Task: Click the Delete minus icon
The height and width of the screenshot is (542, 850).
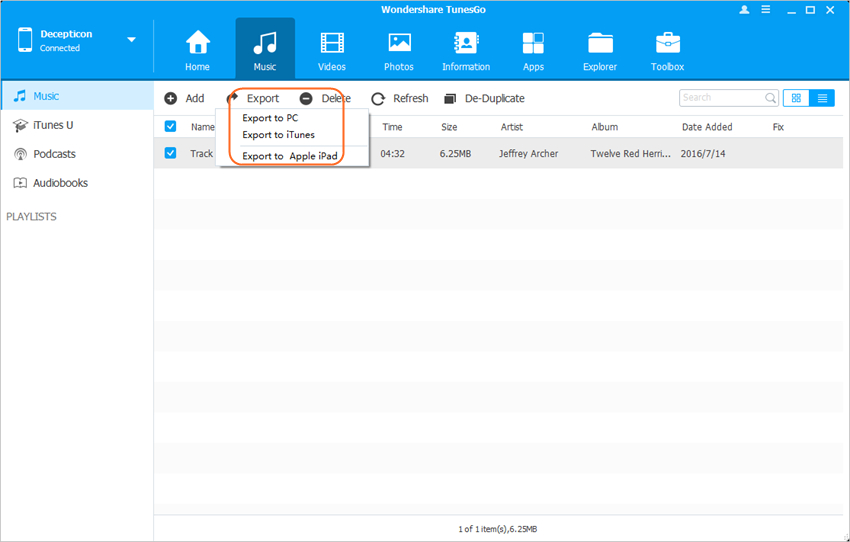Action: [306, 98]
